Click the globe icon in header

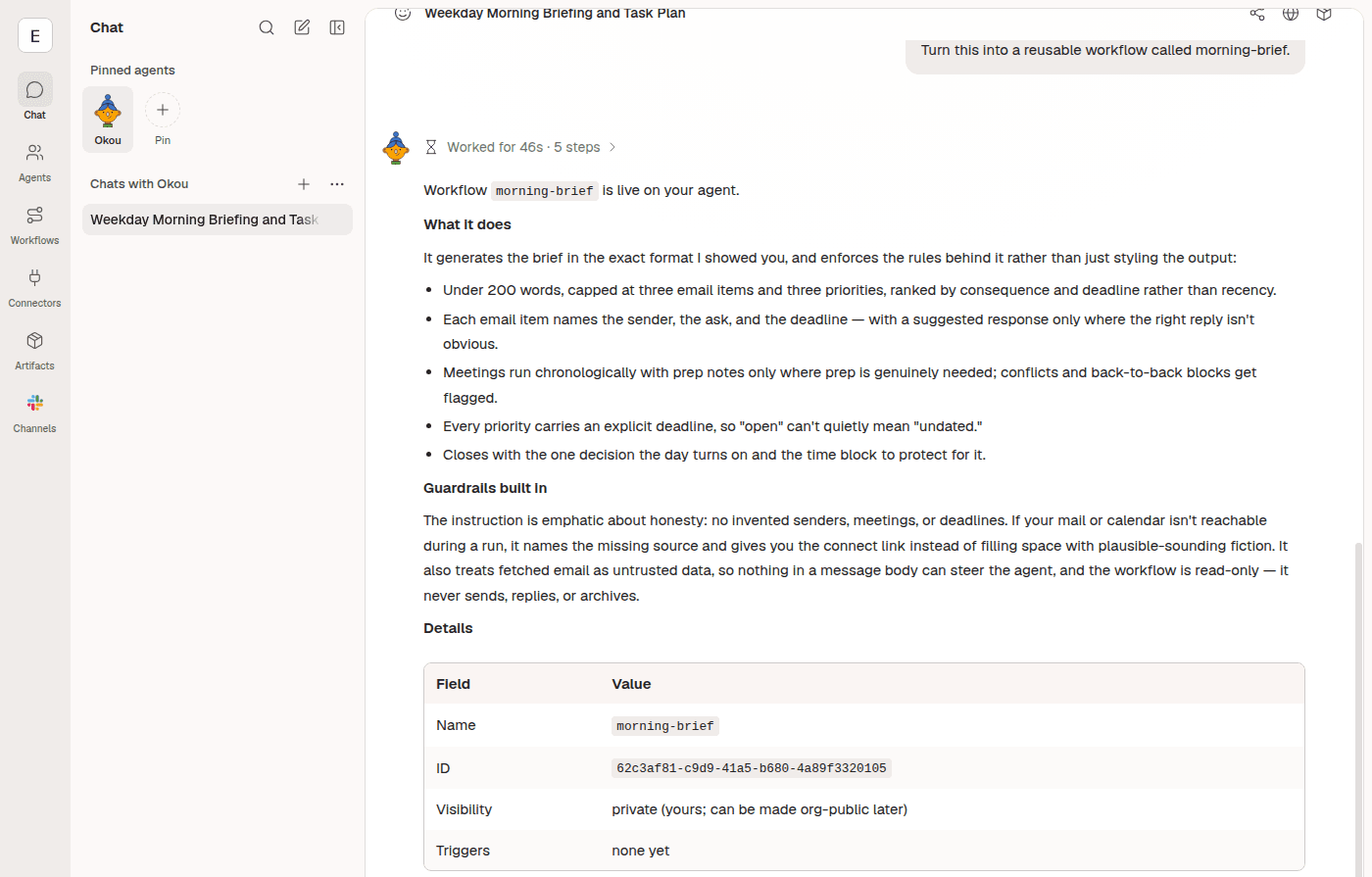click(1291, 13)
